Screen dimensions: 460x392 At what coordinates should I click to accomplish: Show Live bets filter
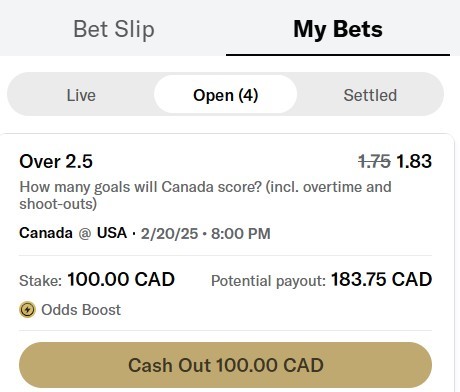click(x=81, y=95)
